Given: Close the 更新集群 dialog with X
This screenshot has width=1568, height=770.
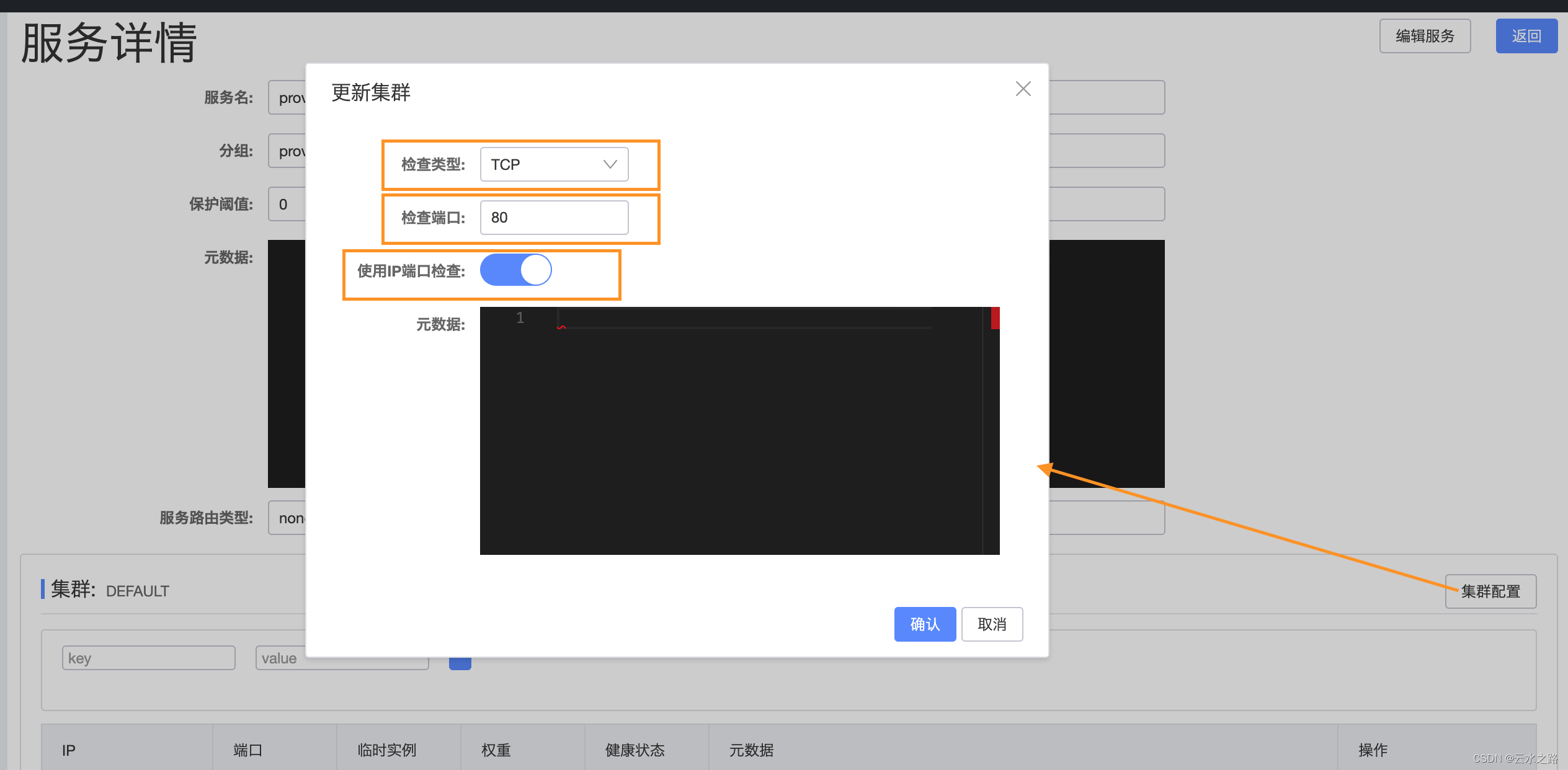Looking at the screenshot, I should 1023,89.
